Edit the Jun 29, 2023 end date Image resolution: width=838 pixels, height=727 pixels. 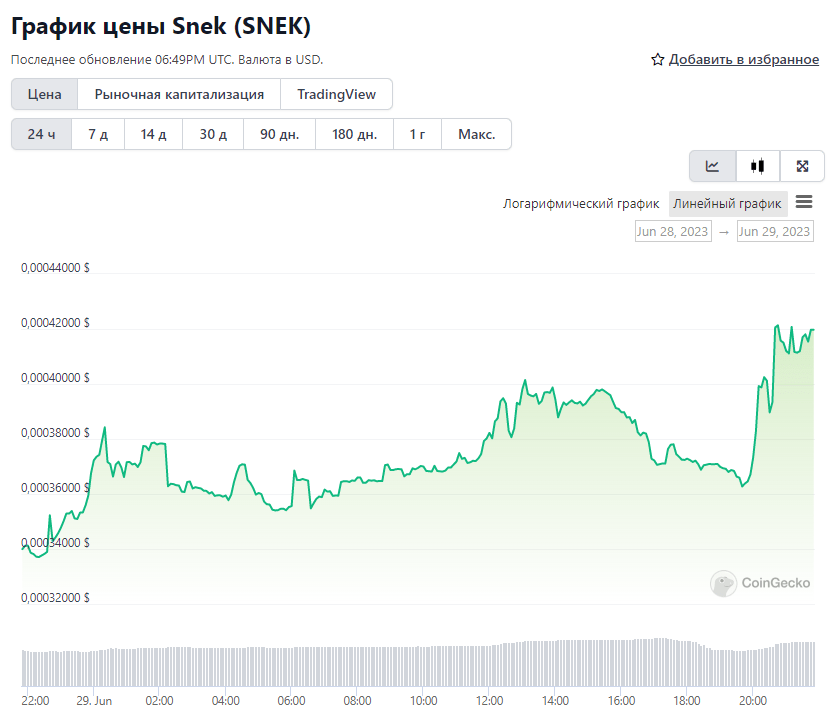pos(775,231)
